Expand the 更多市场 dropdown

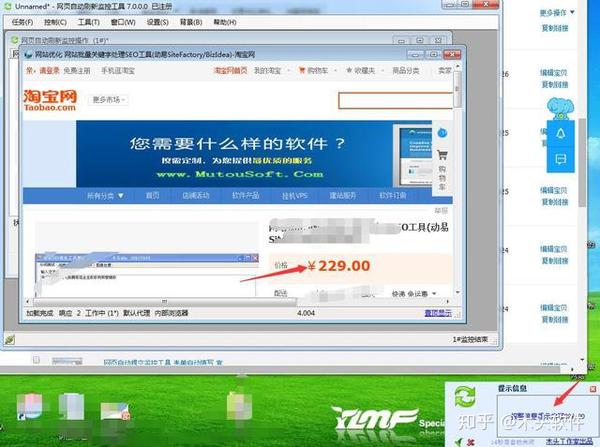coord(109,100)
